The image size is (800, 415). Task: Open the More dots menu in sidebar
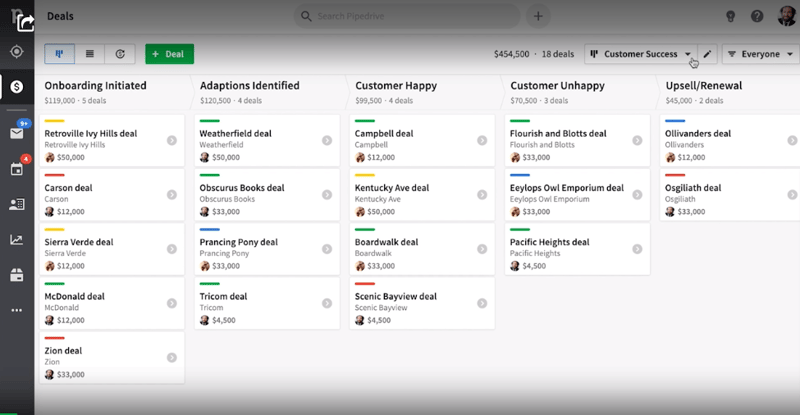16,310
